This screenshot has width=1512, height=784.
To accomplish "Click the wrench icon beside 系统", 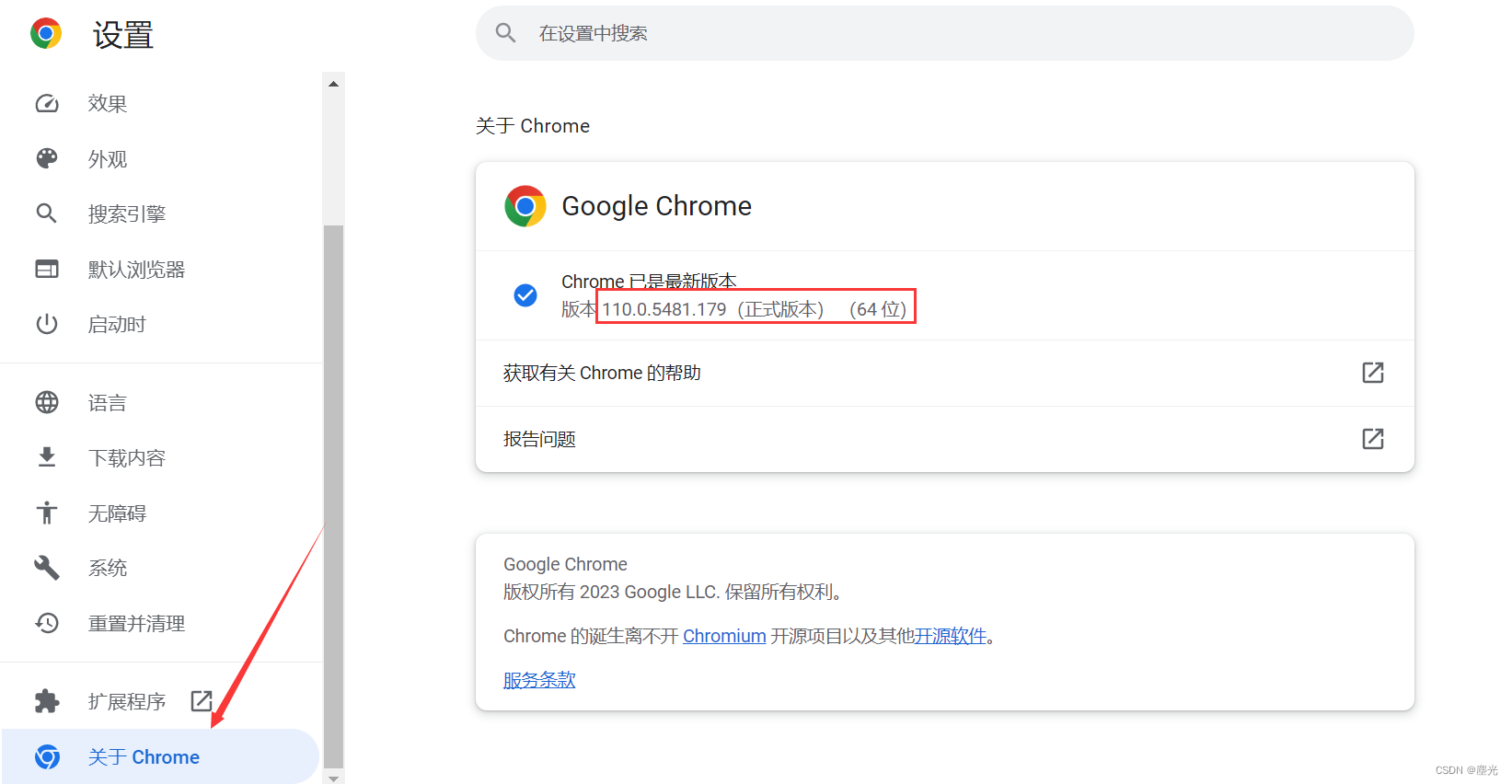I will pos(47,568).
